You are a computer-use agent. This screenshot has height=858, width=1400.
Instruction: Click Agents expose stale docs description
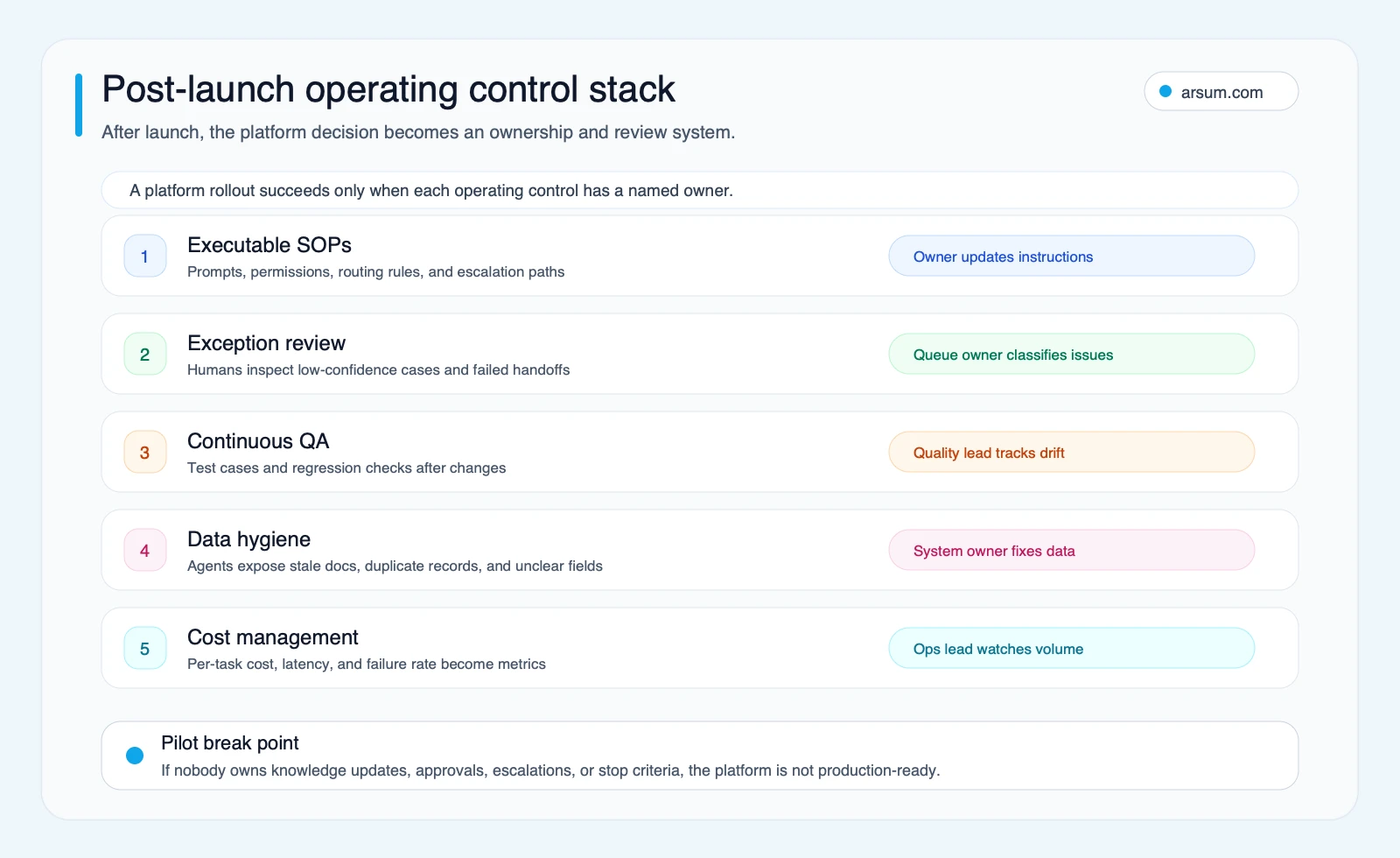395,566
